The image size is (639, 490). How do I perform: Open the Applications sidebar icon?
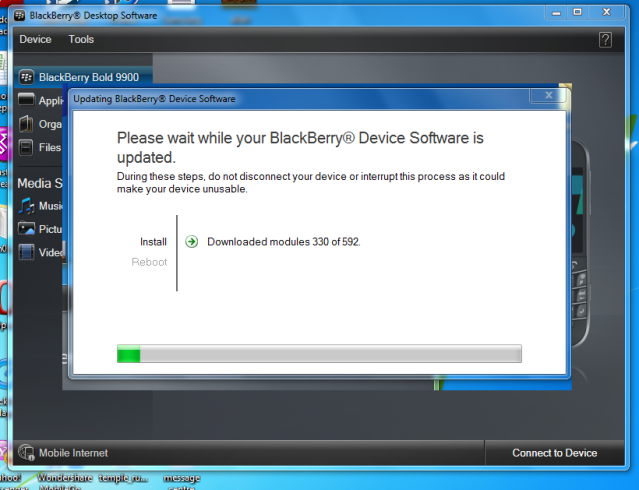[x=27, y=100]
